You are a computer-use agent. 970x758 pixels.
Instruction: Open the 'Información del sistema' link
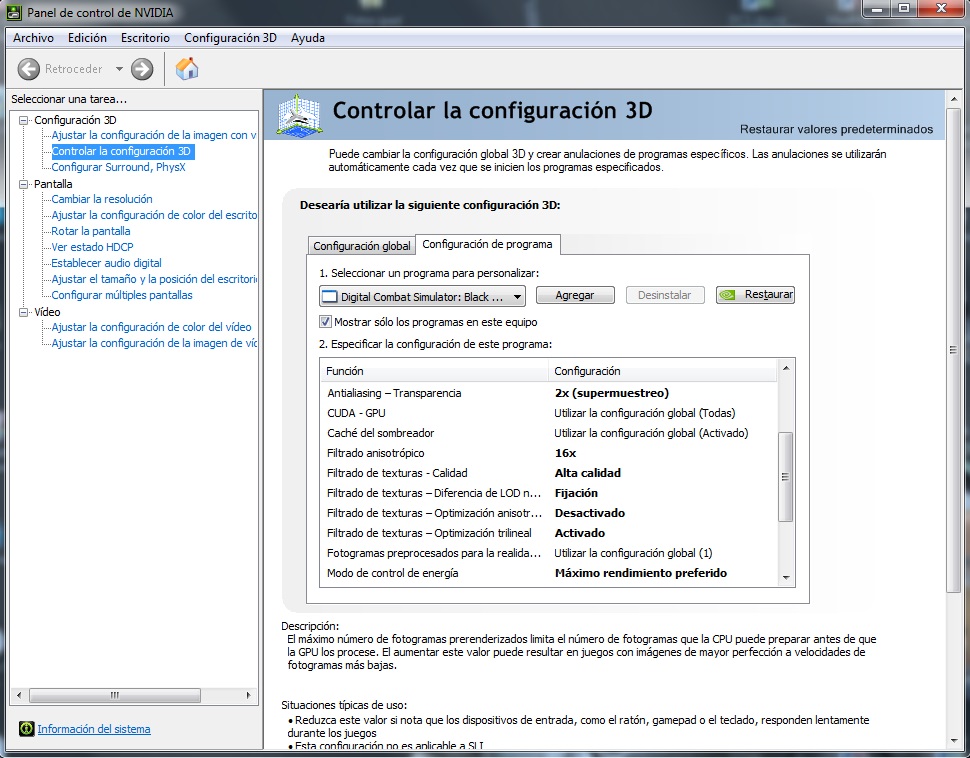coord(94,729)
